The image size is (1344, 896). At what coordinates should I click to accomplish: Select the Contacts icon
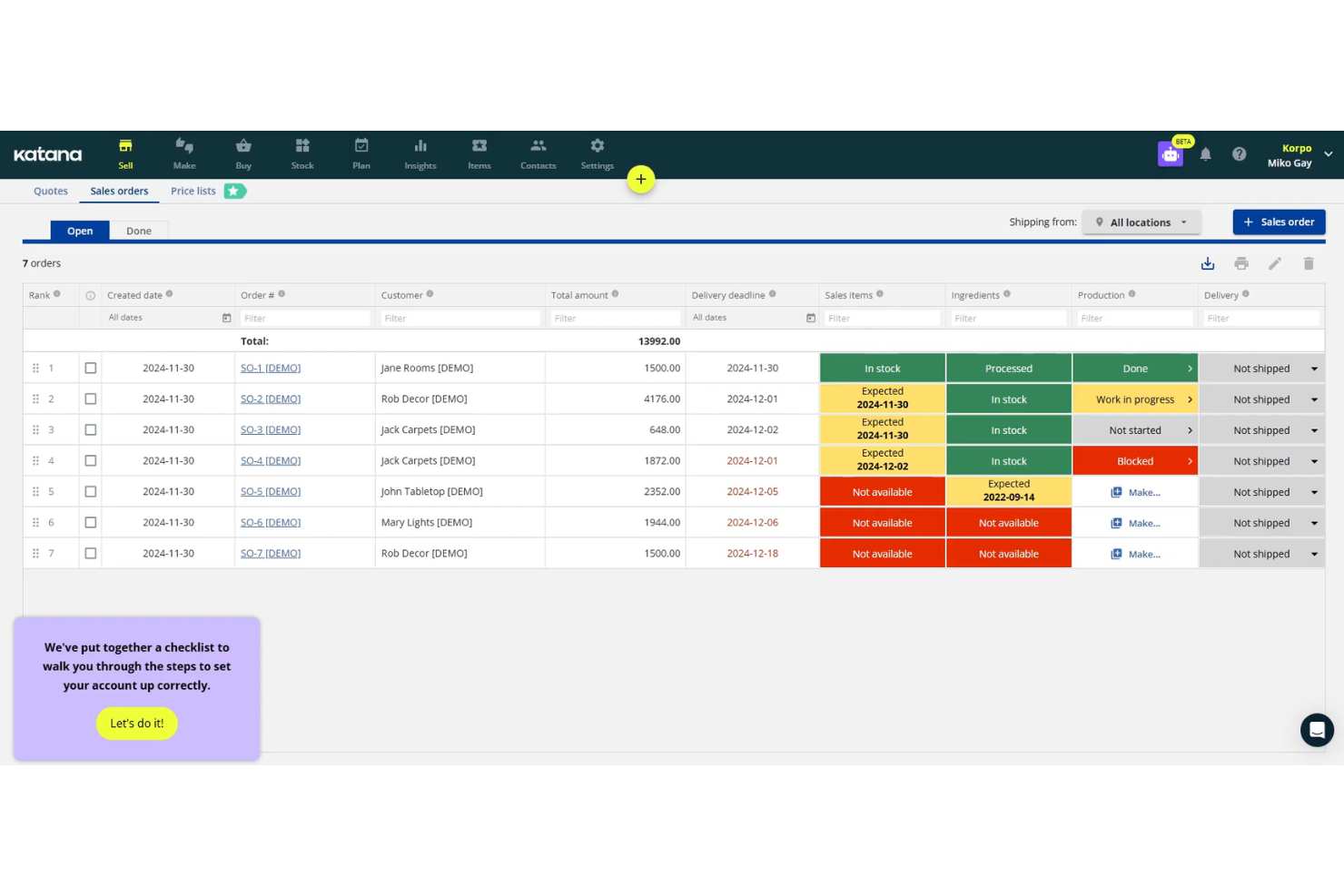point(538,153)
